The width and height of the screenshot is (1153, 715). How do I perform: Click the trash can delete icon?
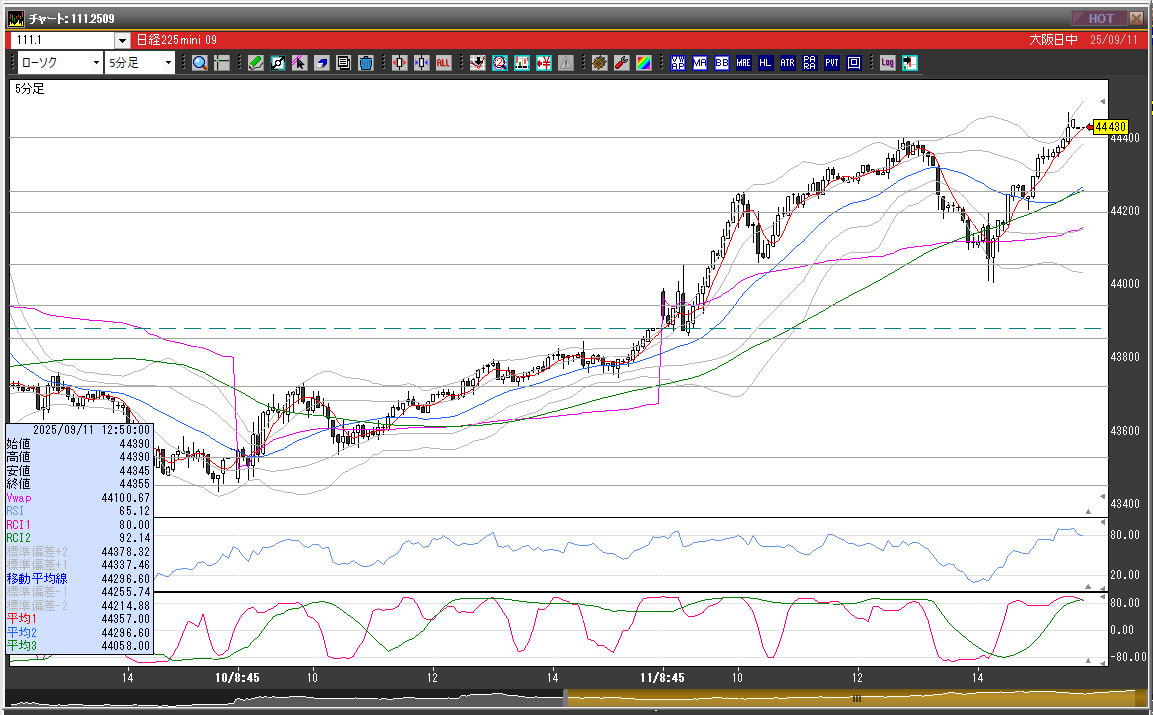click(x=366, y=63)
